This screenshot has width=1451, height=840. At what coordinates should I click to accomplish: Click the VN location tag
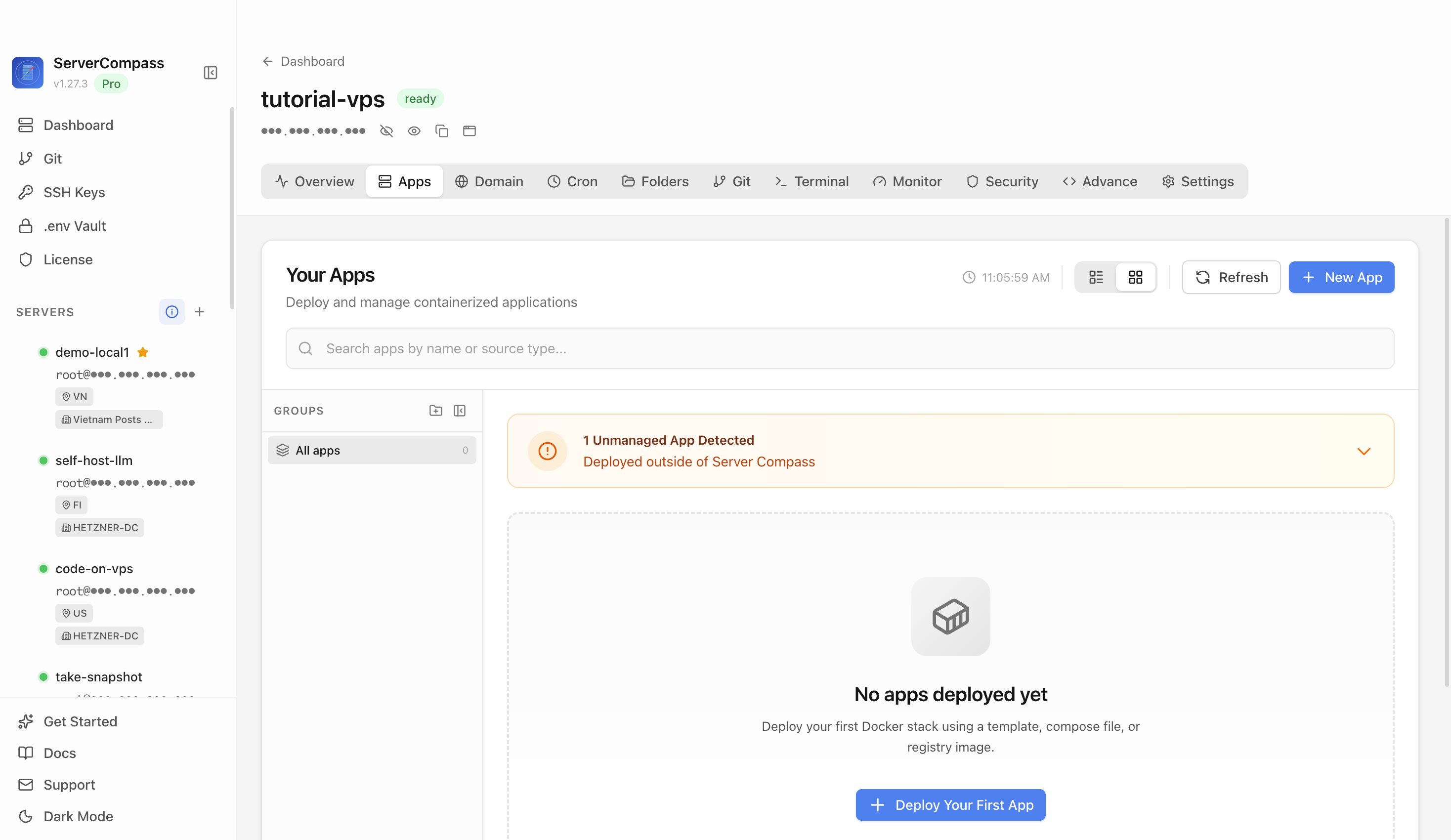coord(74,397)
